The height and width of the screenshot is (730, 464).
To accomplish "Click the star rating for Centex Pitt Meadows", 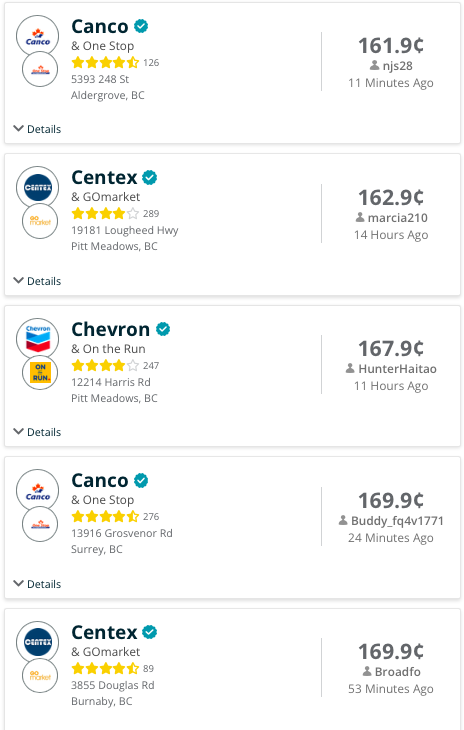I will point(105,213).
